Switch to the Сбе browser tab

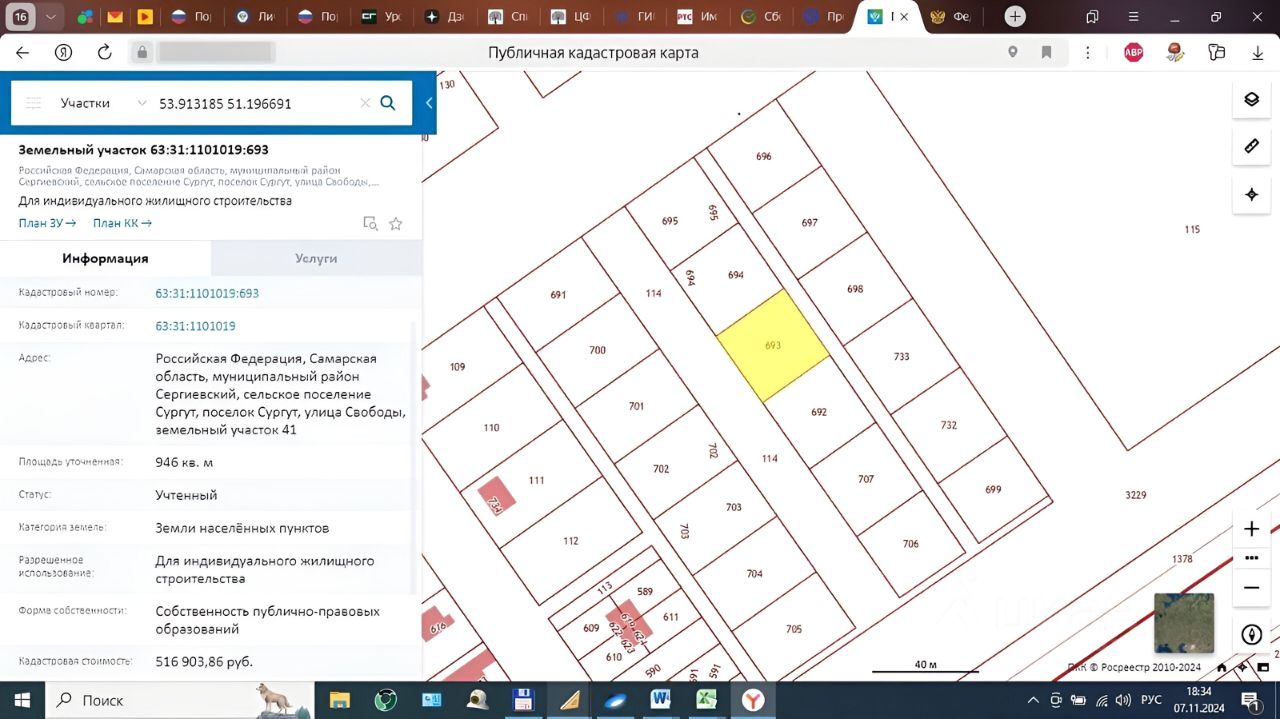[x=763, y=17]
